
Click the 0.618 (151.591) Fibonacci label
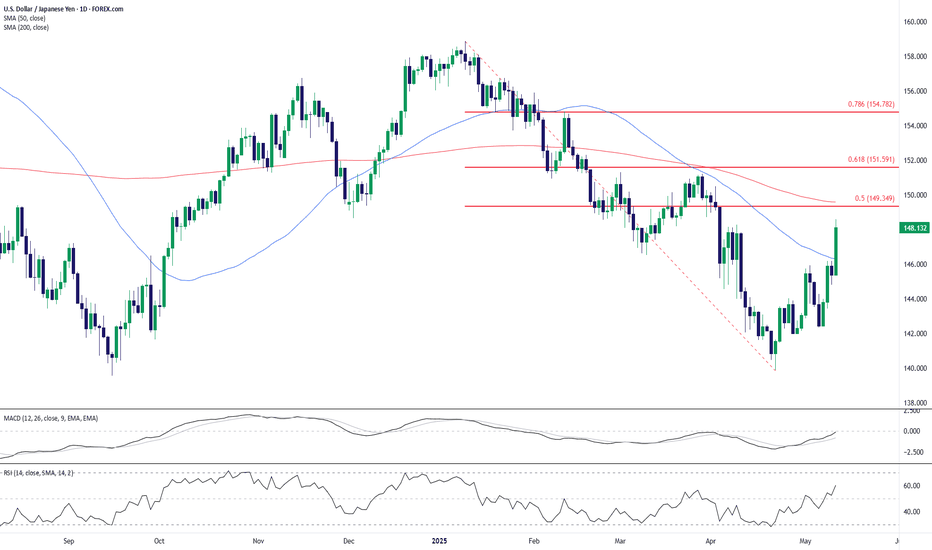tap(871, 159)
